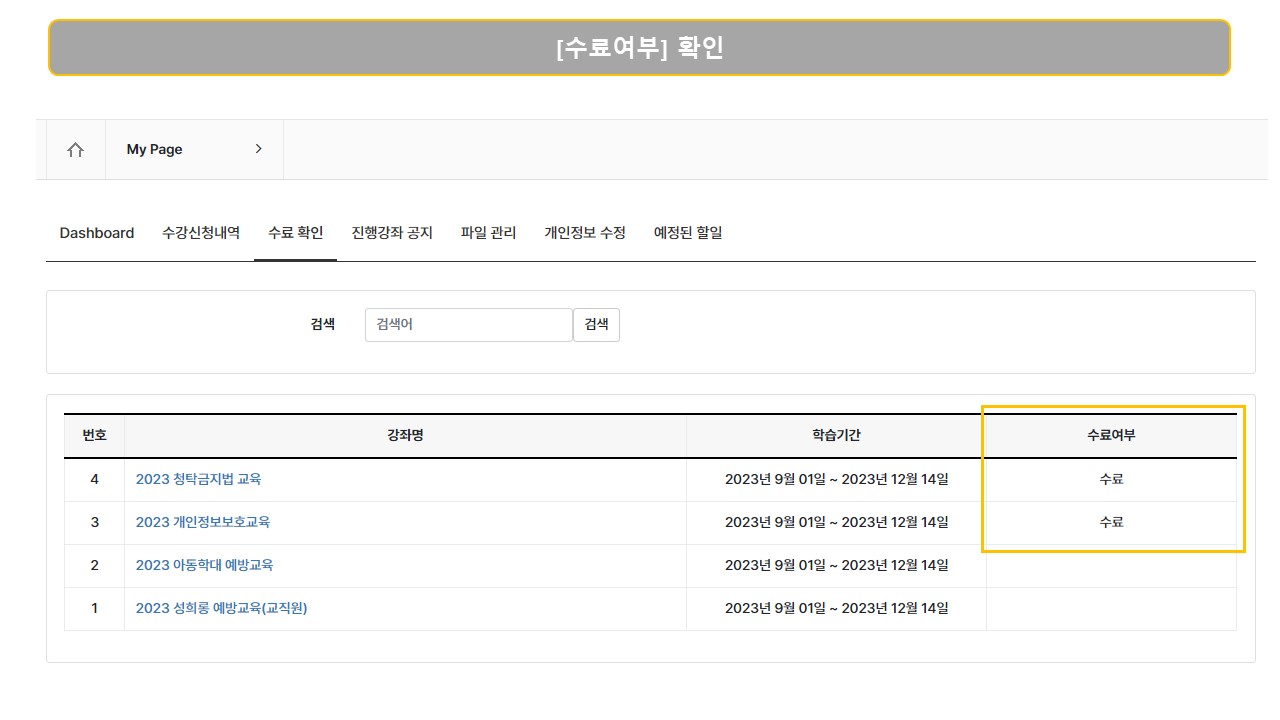Click the home icon in breadcrumb
Image resolution: width=1280 pixels, height=720 pixels.
[x=75, y=150]
